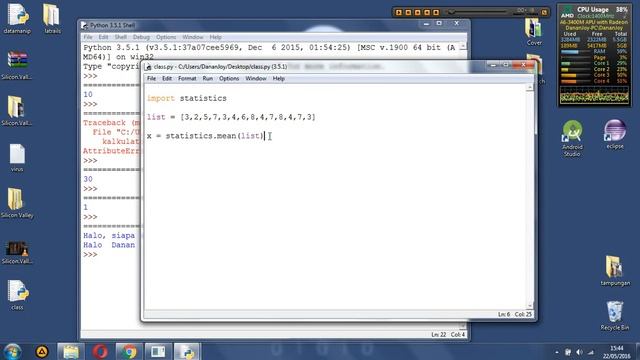This screenshot has height=360, width=640.
Task: Open Run menu in class.py editor
Action: click(208, 78)
